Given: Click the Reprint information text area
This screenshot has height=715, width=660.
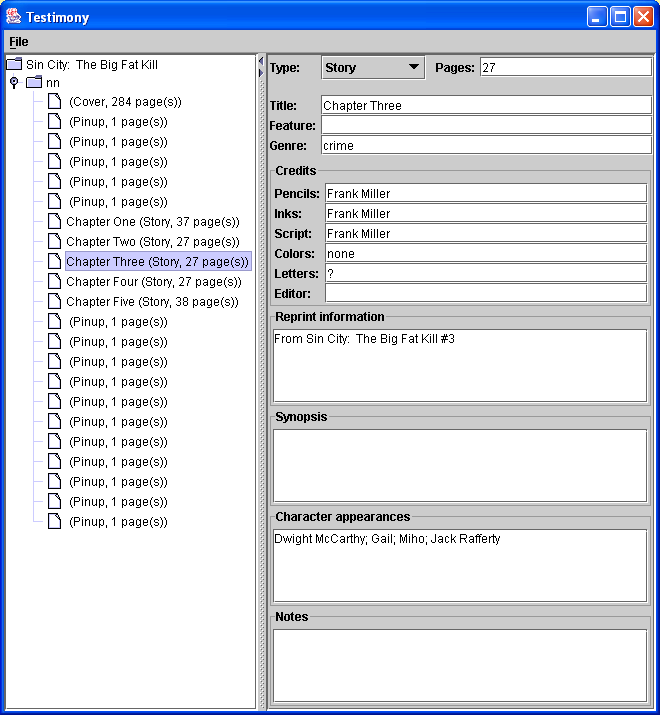Looking at the screenshot, I should click(460, 365).
